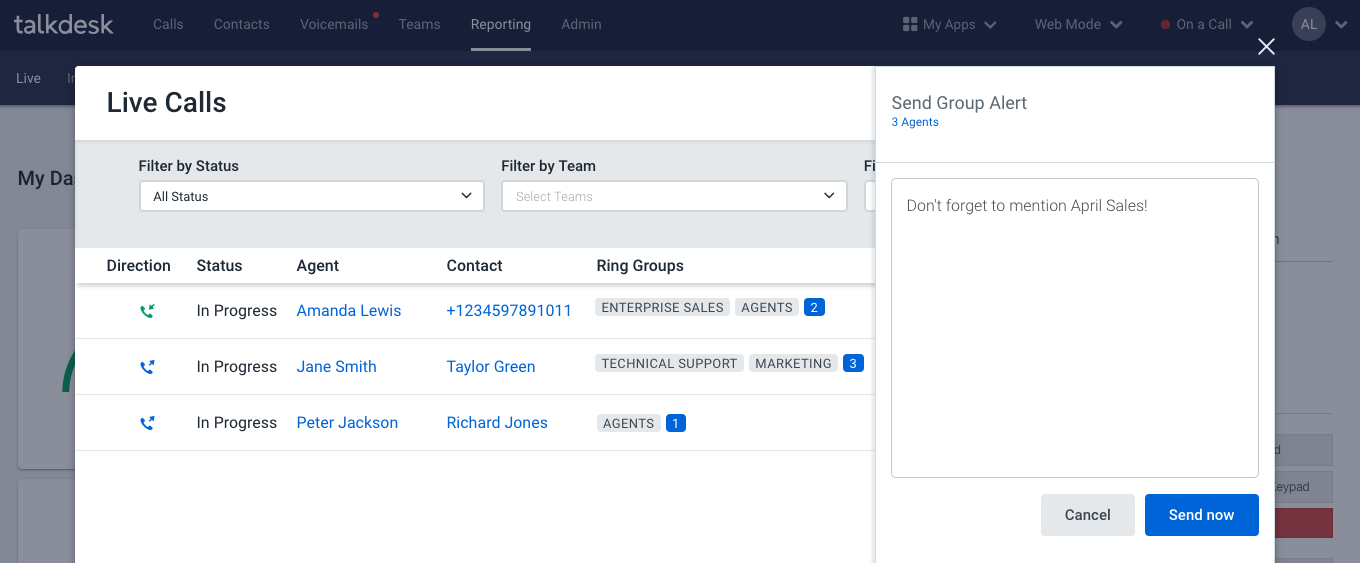The width and height of the screenshot is (1360, 563).
Task: Select the Reporting tab
Action: tap(501, 24)
